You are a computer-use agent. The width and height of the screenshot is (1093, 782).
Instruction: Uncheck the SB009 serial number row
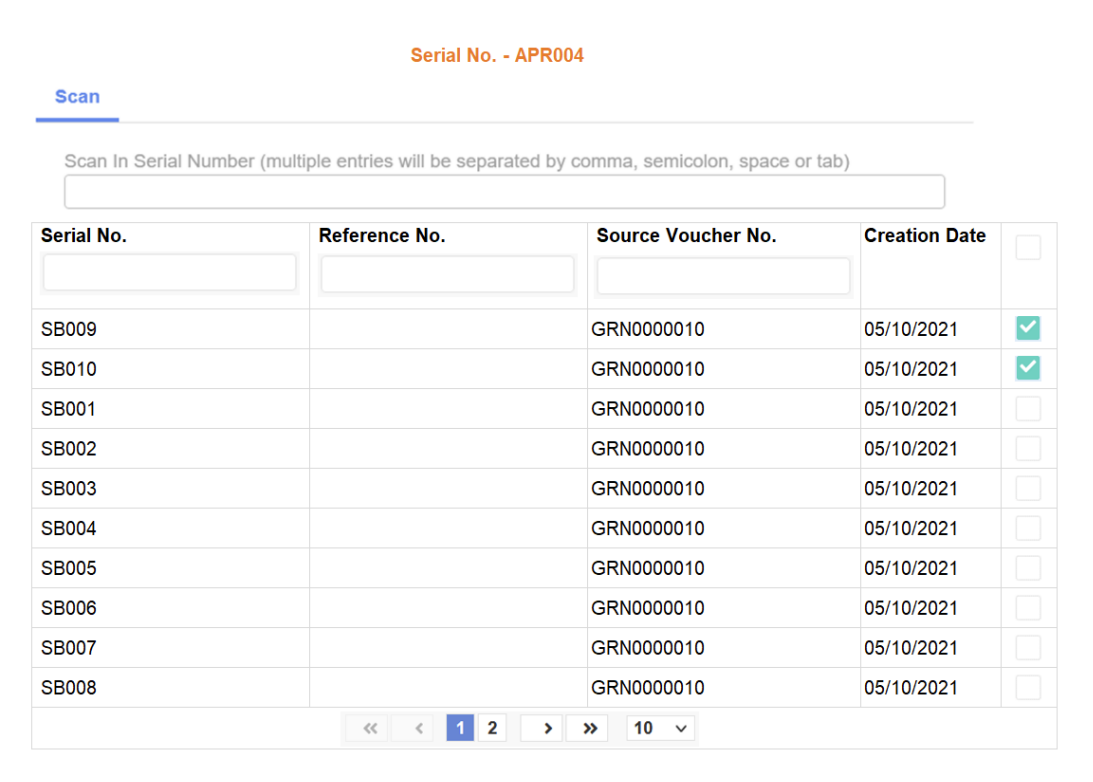pos(1029,328)
